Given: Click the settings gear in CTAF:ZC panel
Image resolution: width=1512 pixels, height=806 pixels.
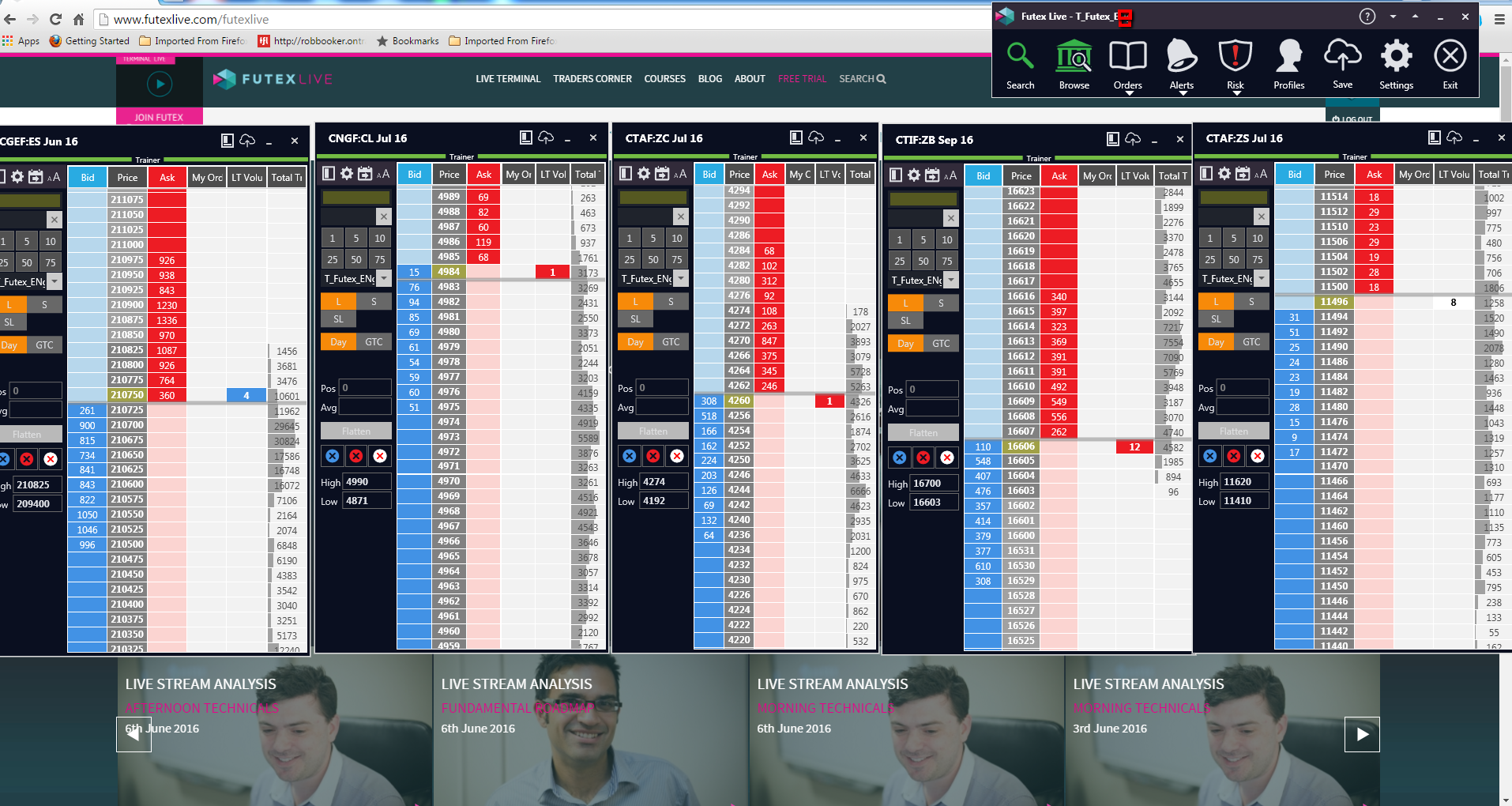Looking at the screenshot, I should pos(644,174).
